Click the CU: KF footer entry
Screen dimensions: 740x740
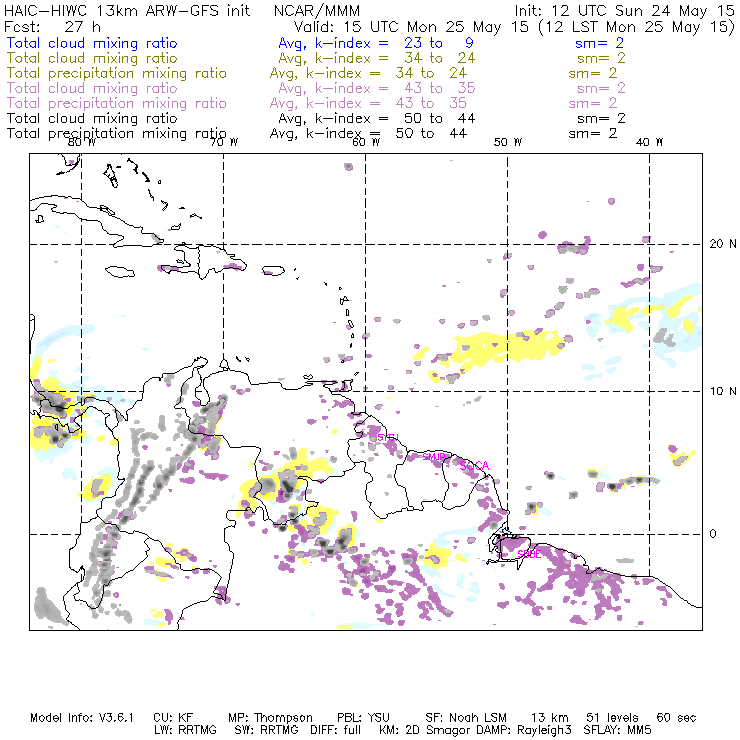pyautogui.click(x=173, y=718)
